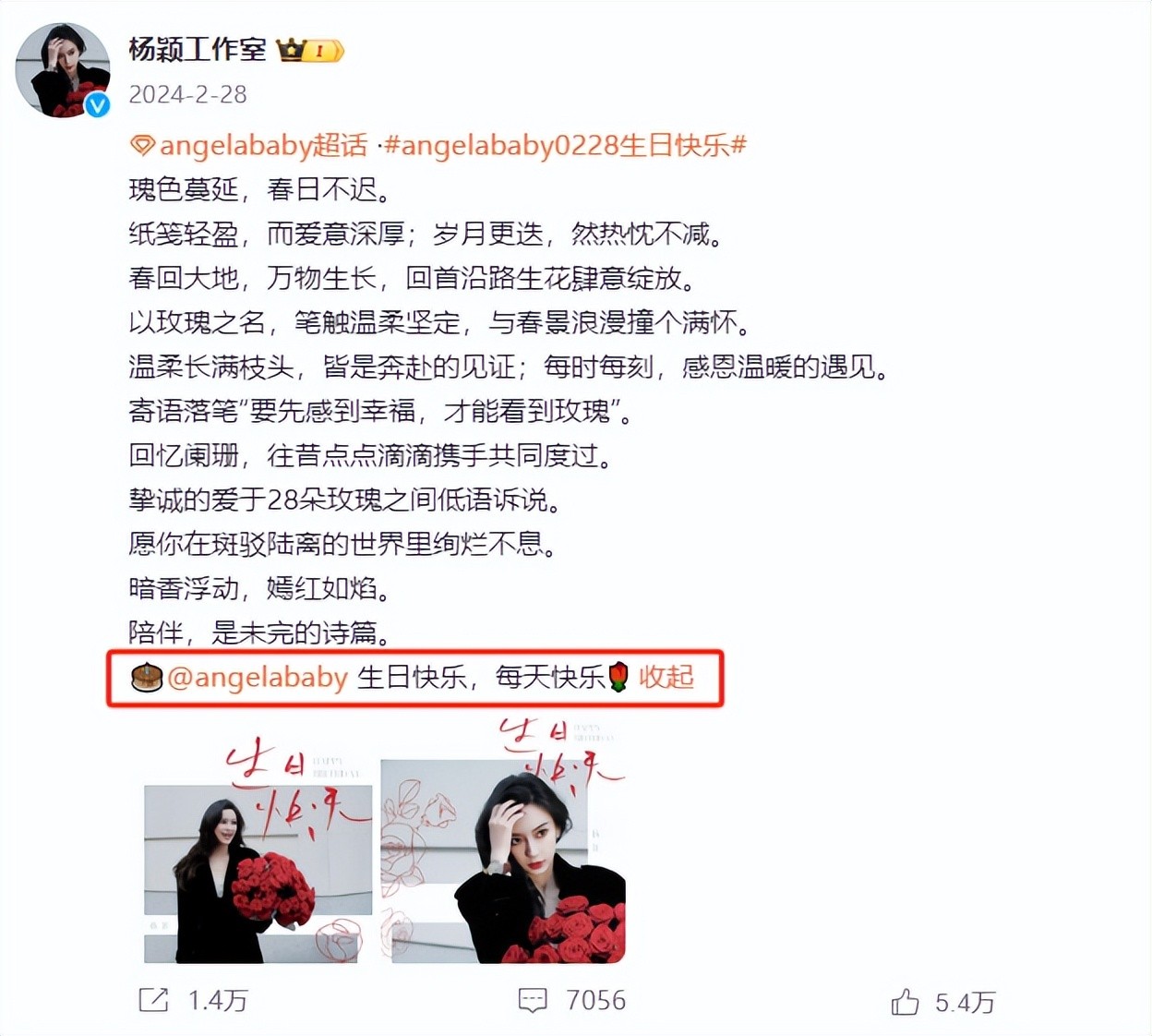The height and width of the screenshot is (1036, 1152).
Task: Open the 杨颖工作室 profile avatar
Action: (63, 70)
